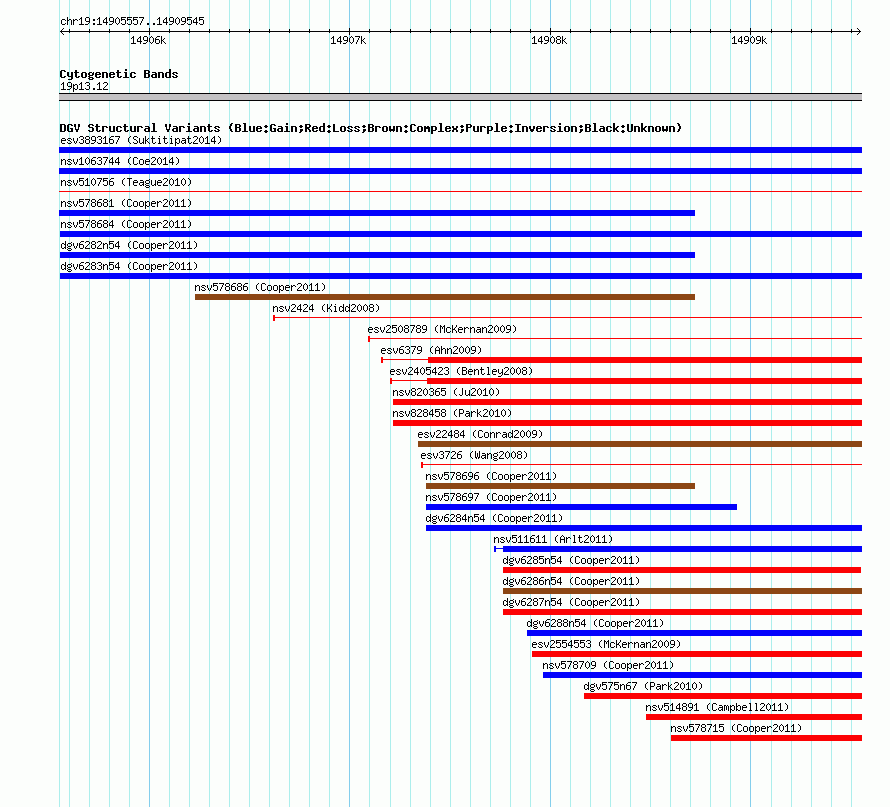Click the esv22484 (Conrad2009) label
Viewport: 890px width, 807px height.
point(480,434)
